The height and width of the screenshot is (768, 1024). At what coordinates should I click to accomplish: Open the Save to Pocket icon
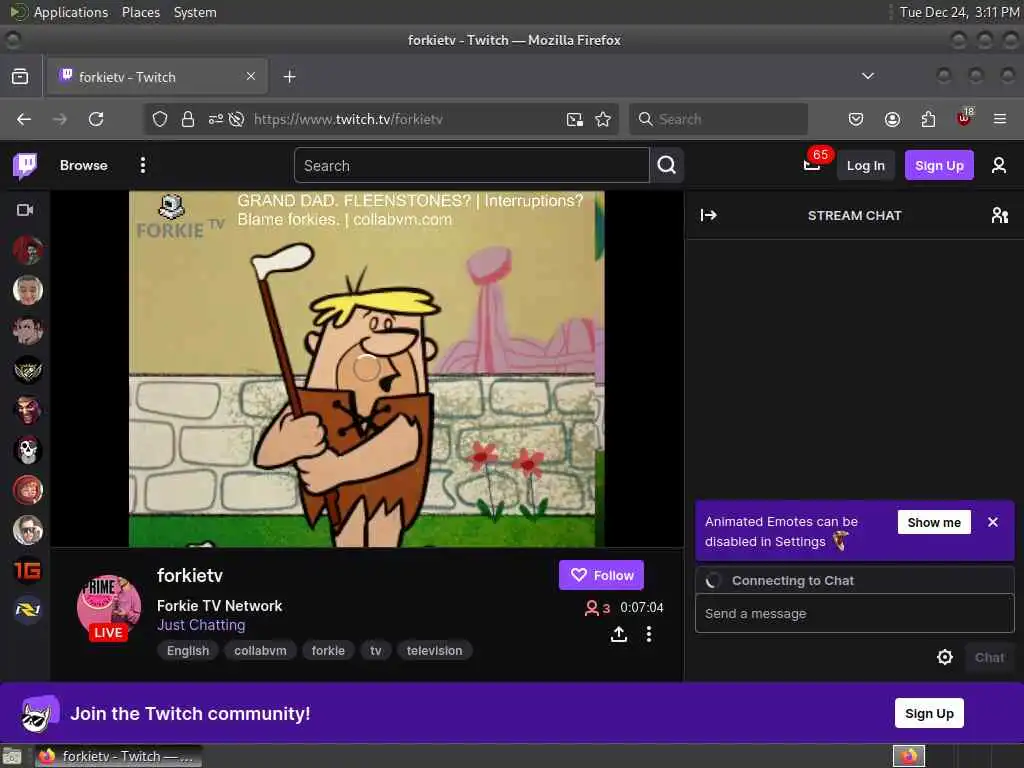click(856, 119)
